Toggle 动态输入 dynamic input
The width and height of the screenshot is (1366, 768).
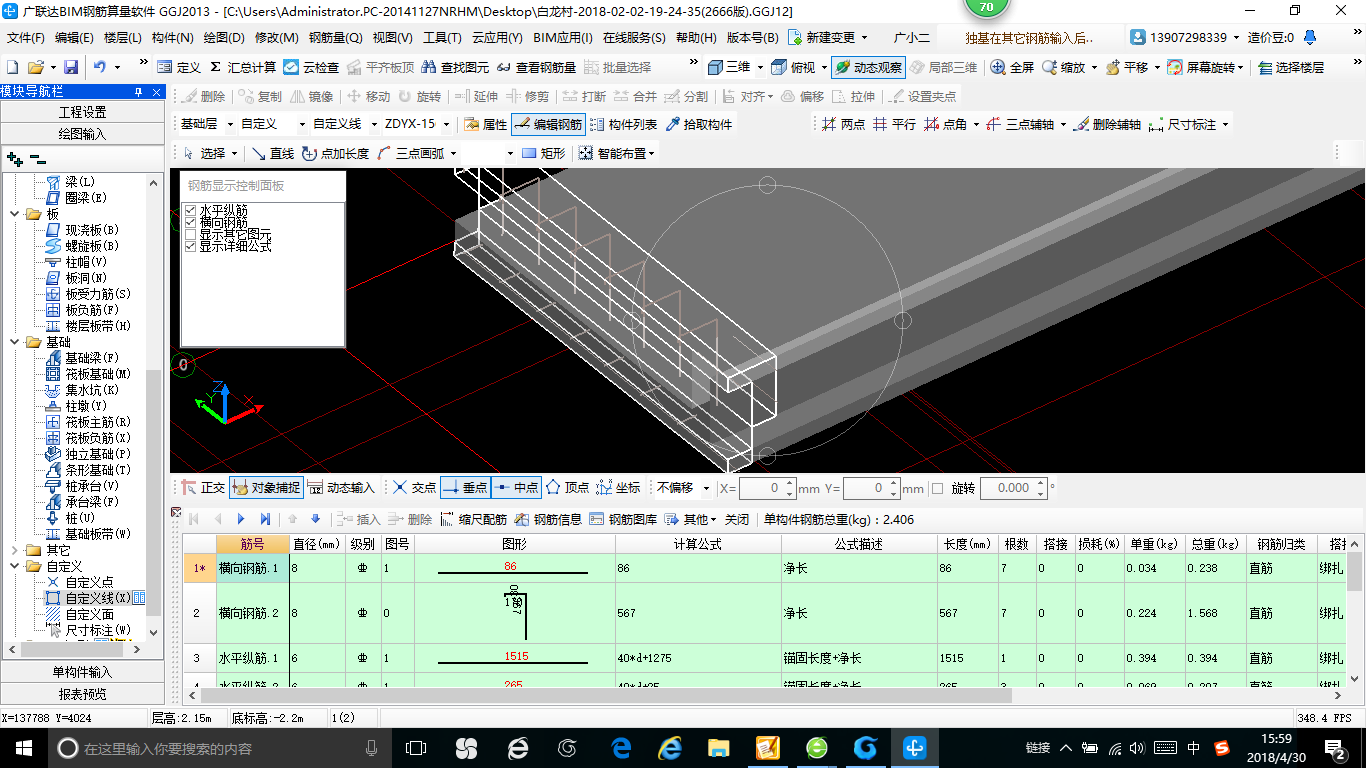coord(340,487)
